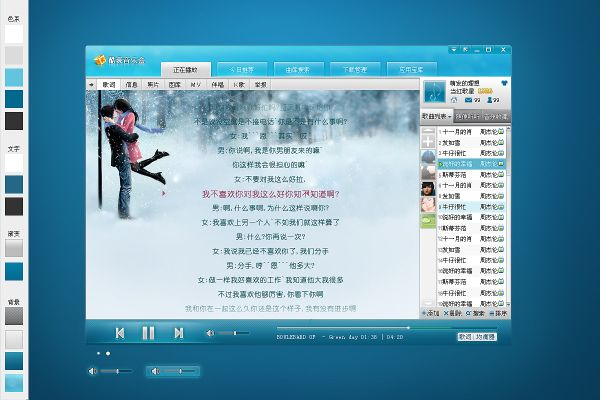Skip to the next track
This screenshot has height=400, width=600.
178,333
